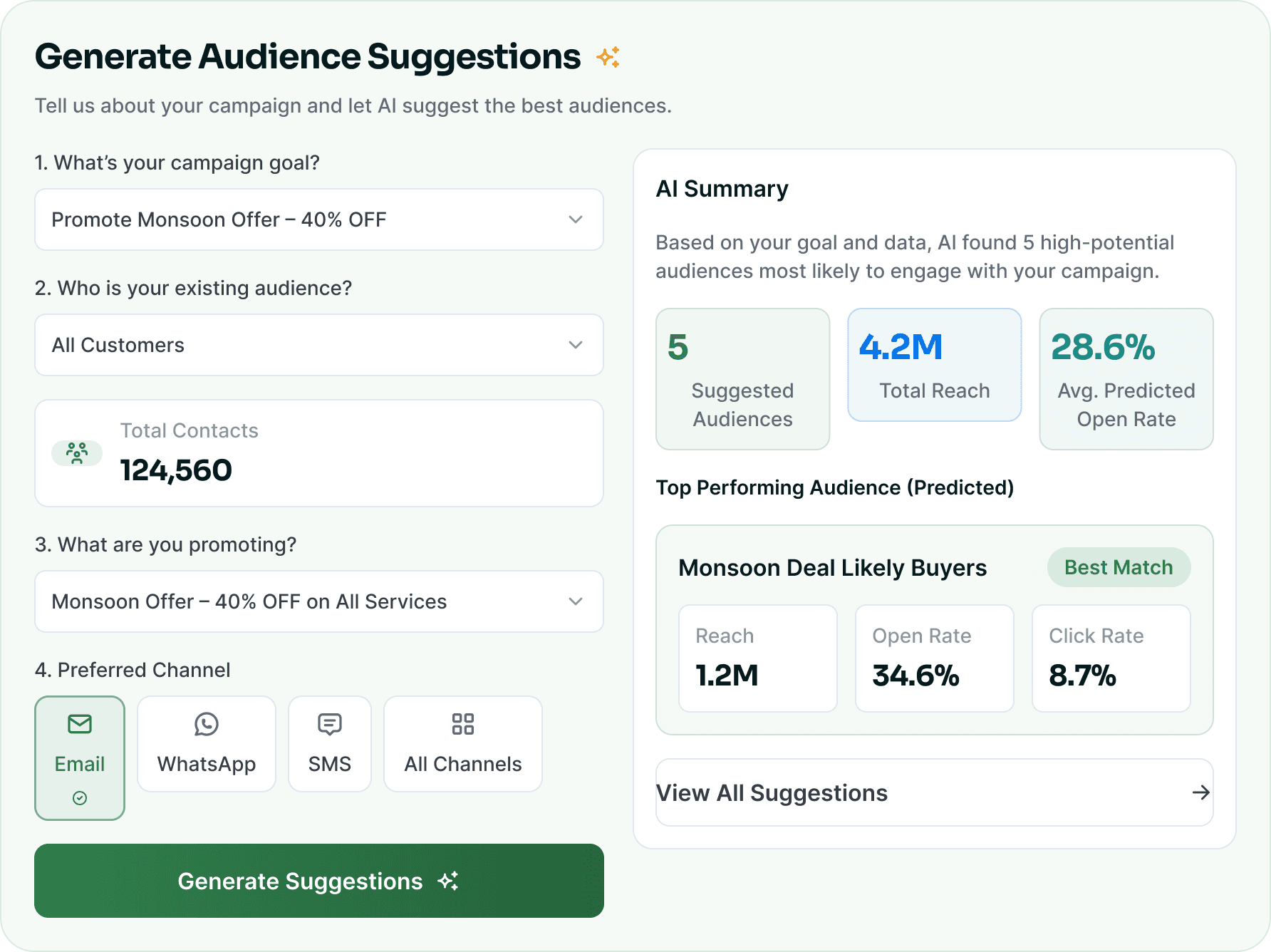Click the SMS message bubble icon

coord(330,724)
